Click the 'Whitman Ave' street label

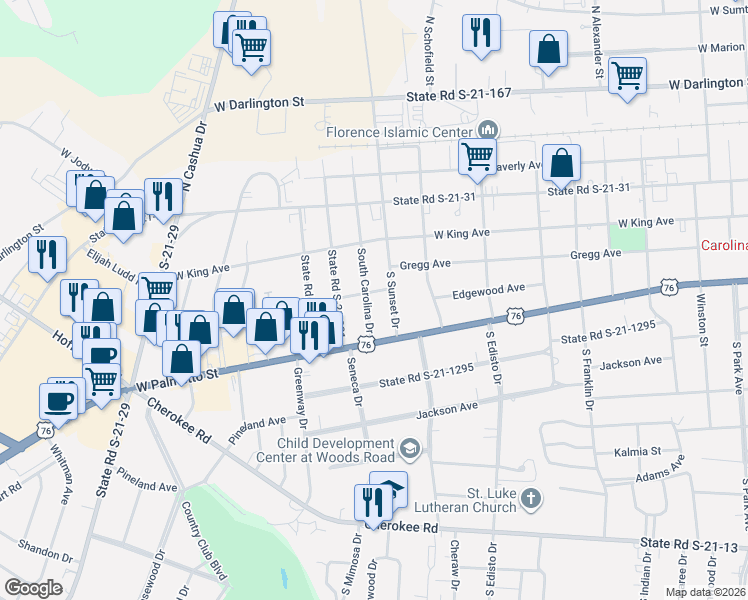pyautogui.click(x=62, y=474)
